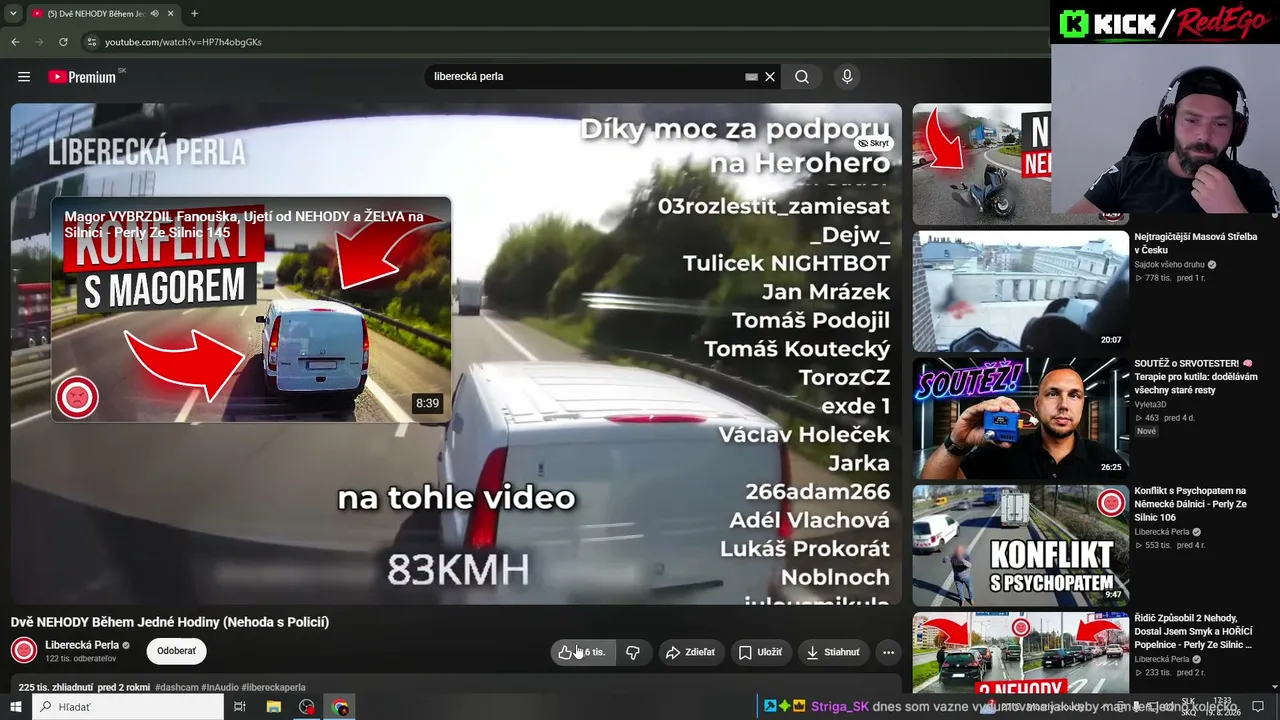Click the '122 tis. odberateľov' subscriber count
The height and width of the screenshot is (720, 1280).
[81, 659]
